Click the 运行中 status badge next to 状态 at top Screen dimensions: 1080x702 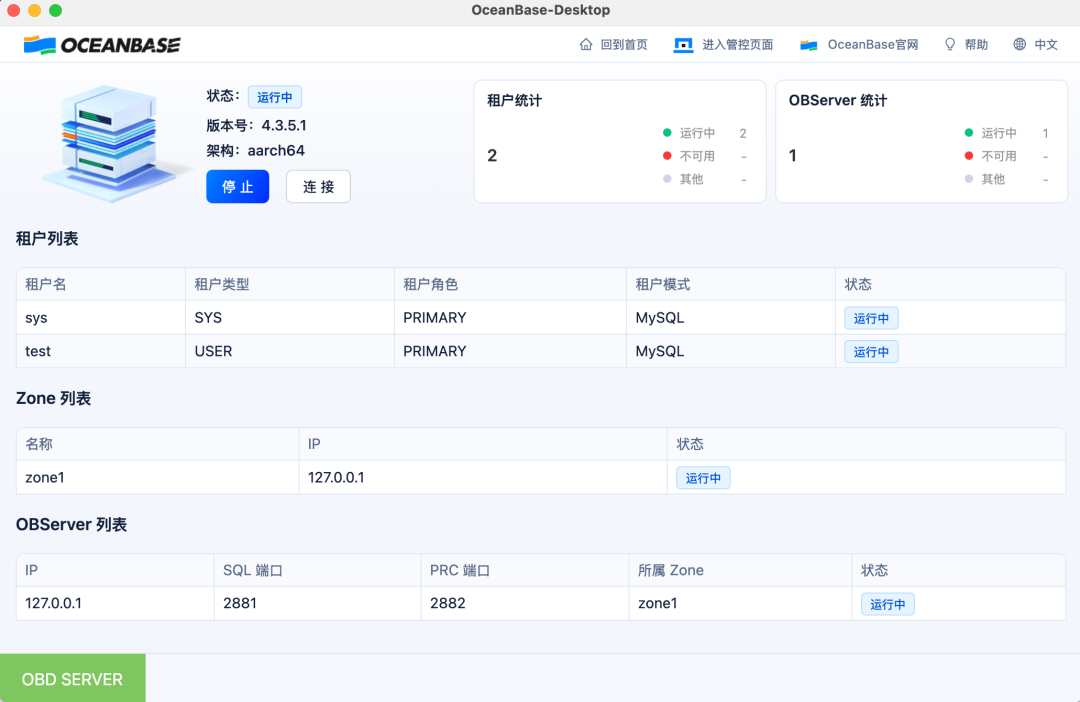tap(275, 96)
